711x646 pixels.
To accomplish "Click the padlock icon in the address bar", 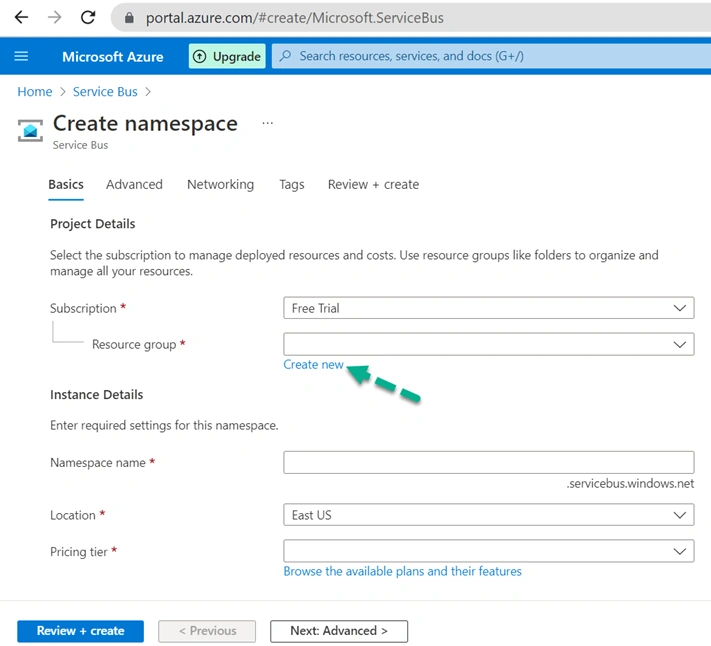I will 129,18.
